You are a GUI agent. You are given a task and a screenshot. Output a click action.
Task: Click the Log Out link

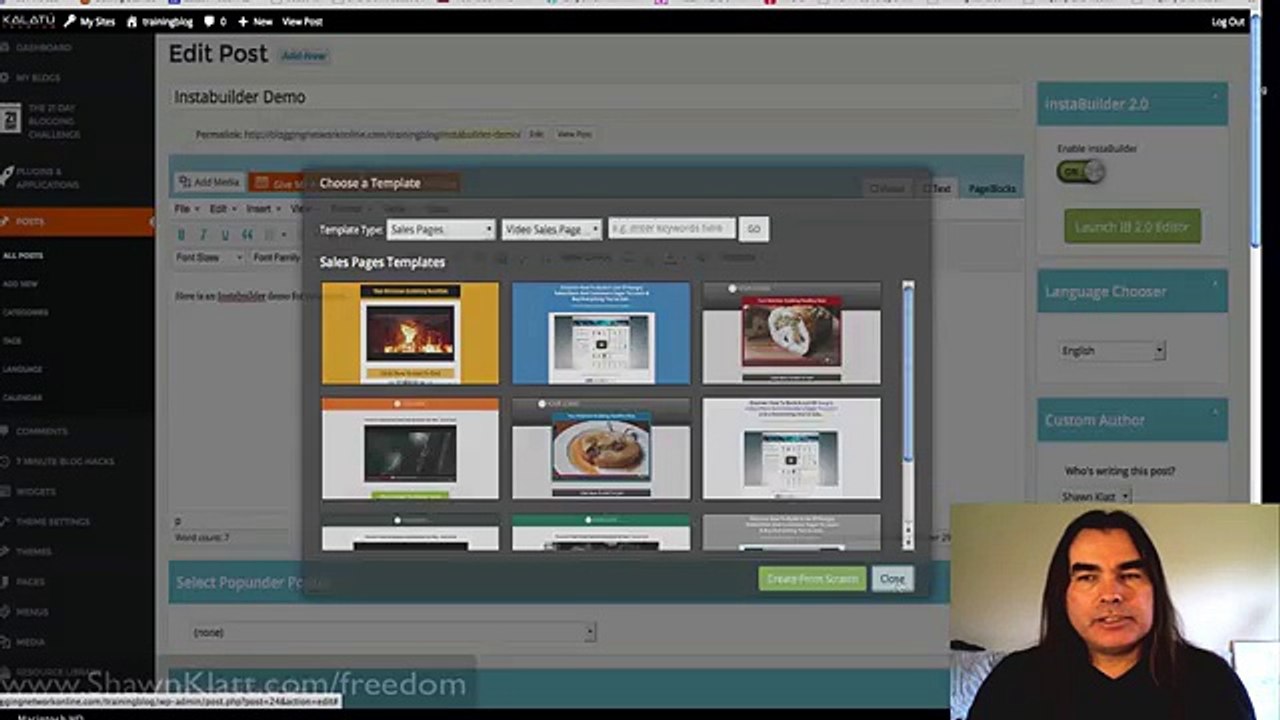1228,21
